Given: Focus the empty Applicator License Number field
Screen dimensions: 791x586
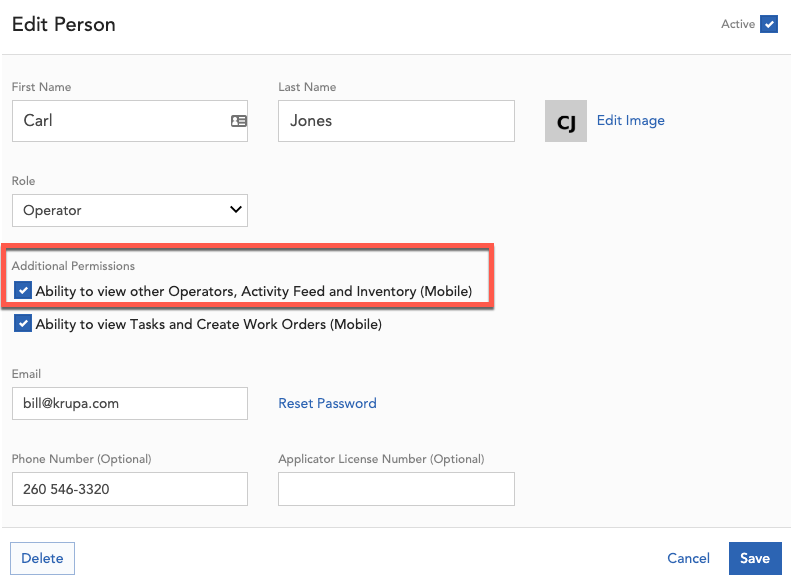Looking at the screenshot, I should [x=396, y=489].
